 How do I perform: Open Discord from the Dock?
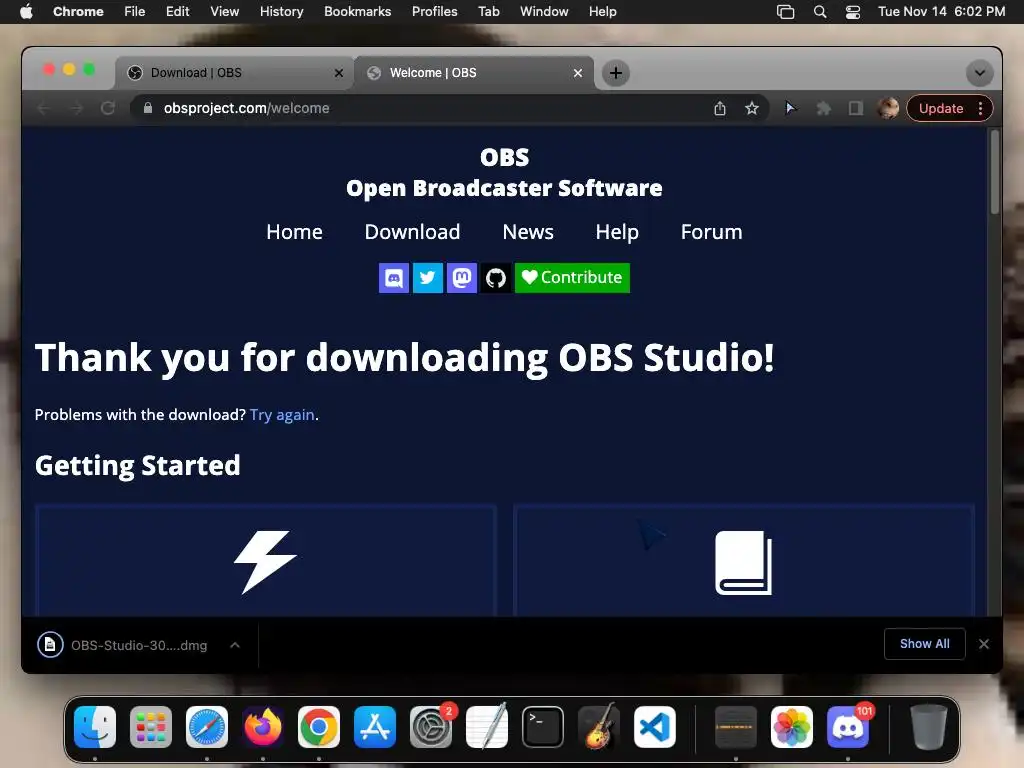[x=848, y=727]
